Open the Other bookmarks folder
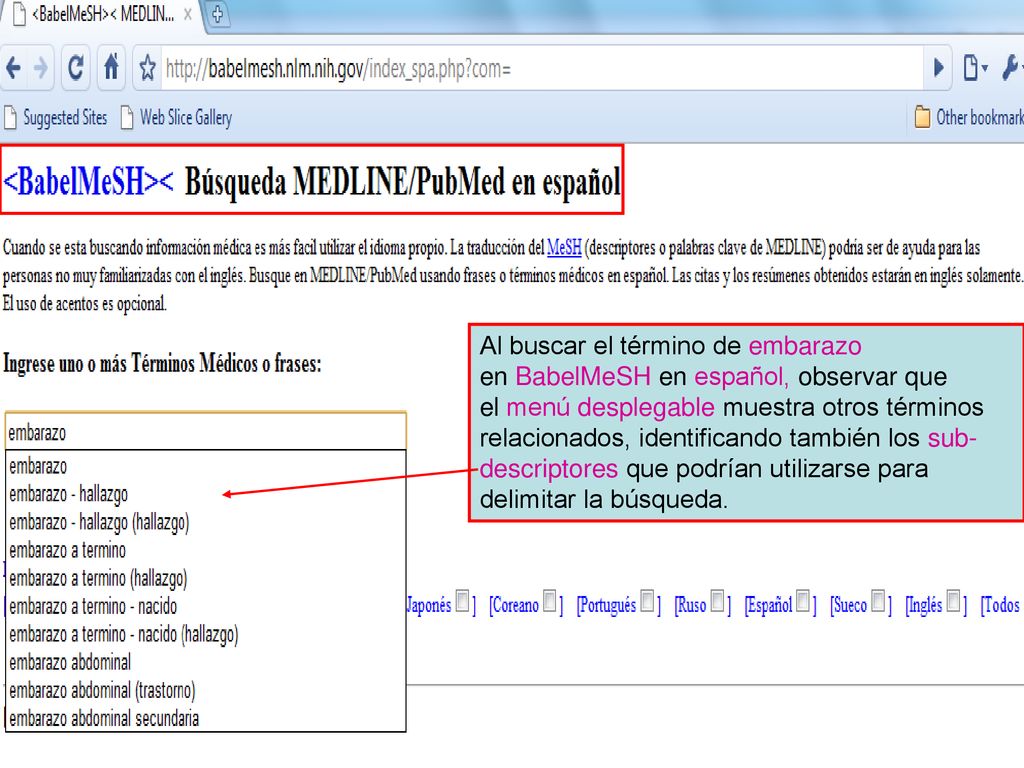This screenshot has width=1024, height=768. 969,118
